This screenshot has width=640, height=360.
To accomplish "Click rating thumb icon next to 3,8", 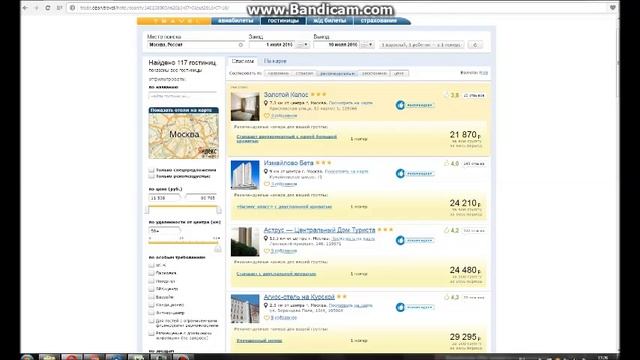I will click(x=446, y=95).
